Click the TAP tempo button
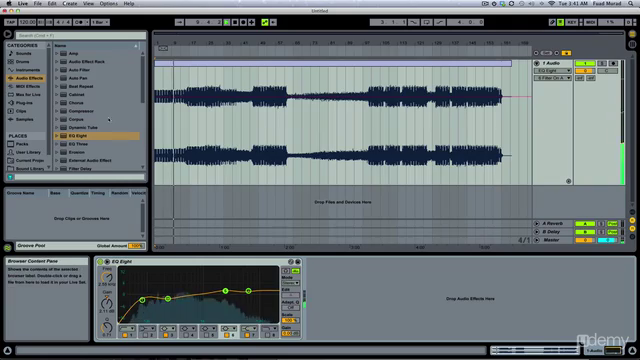Screen dimensions: 640x360 pos(10,22)
